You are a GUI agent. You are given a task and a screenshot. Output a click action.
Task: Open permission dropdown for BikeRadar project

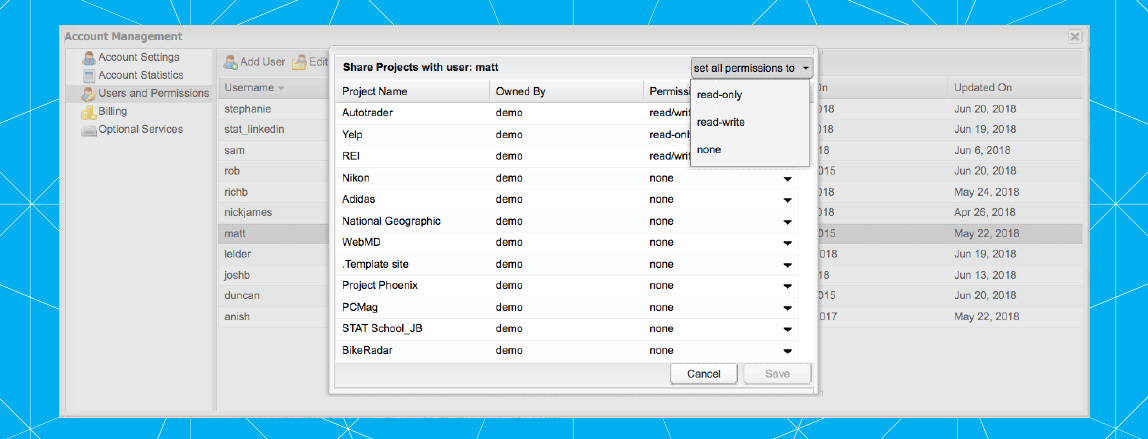(787, 351)
